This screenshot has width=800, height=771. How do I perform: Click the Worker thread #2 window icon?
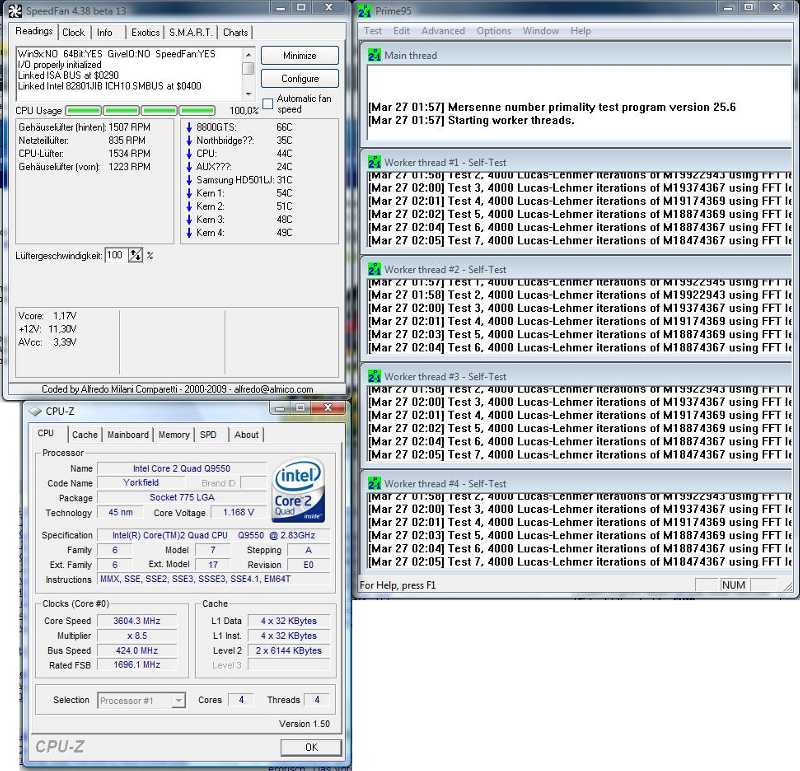[374, 269]
